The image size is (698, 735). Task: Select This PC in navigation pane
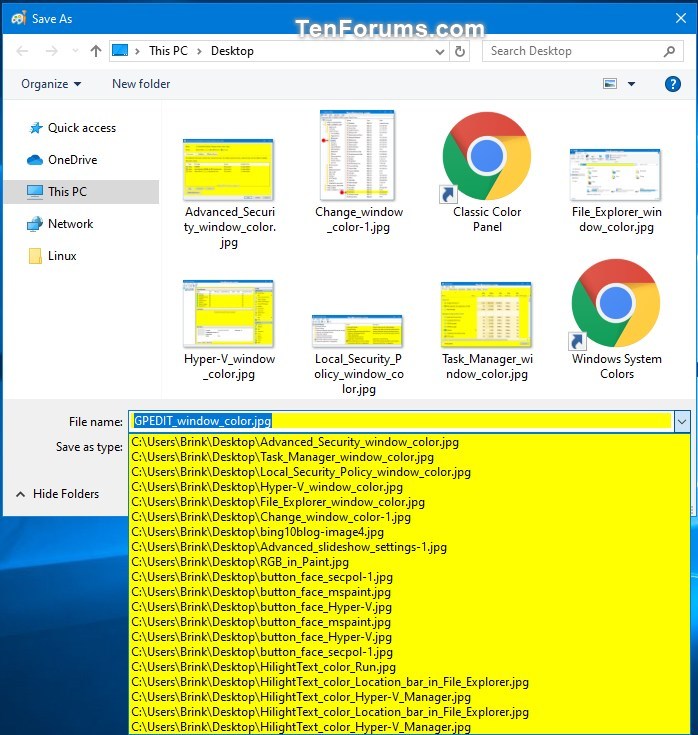[81, 192]
